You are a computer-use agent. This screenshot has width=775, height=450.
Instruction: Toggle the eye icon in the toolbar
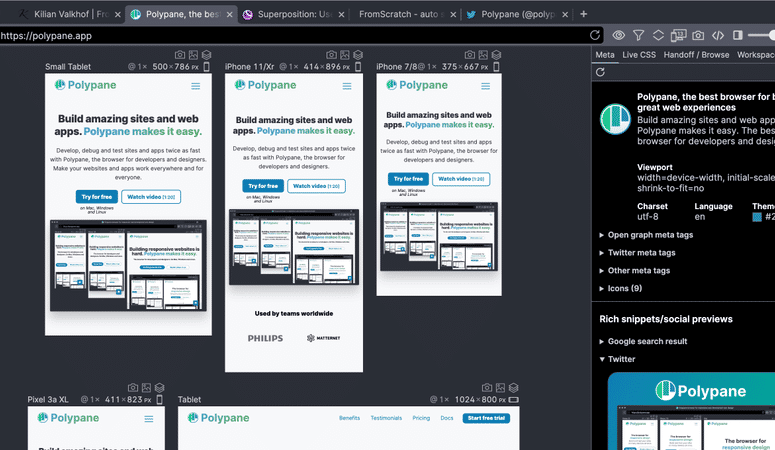coord(618,35)
